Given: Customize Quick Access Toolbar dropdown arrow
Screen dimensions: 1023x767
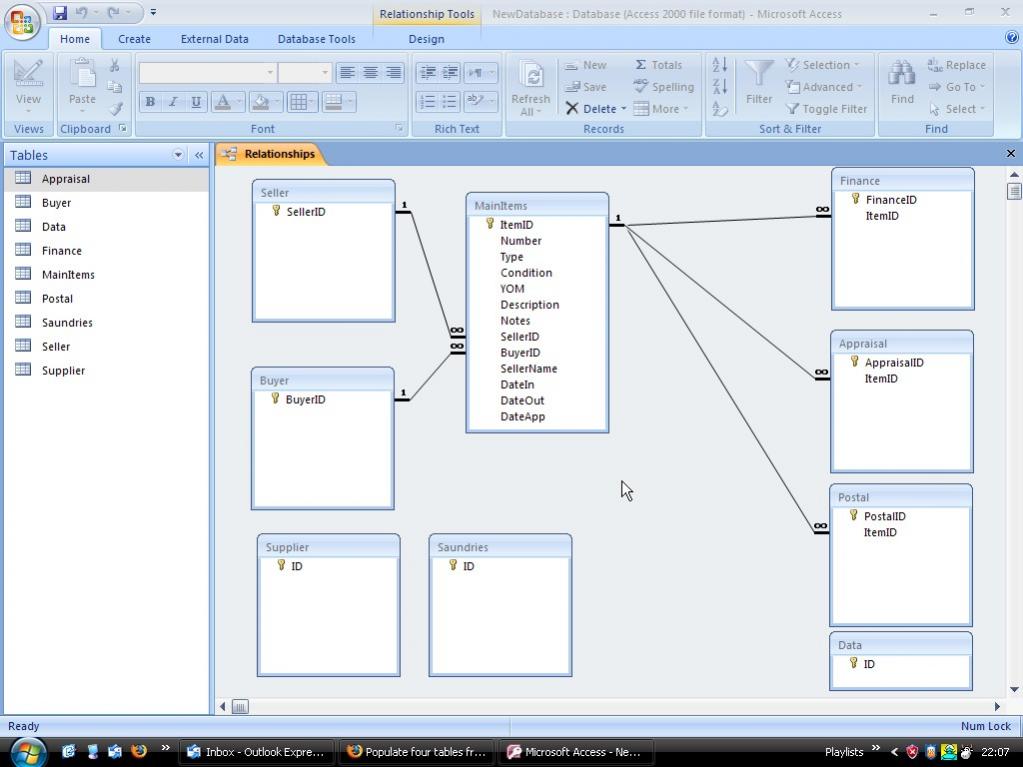Looking at the screenshot, I should (153, 12).
